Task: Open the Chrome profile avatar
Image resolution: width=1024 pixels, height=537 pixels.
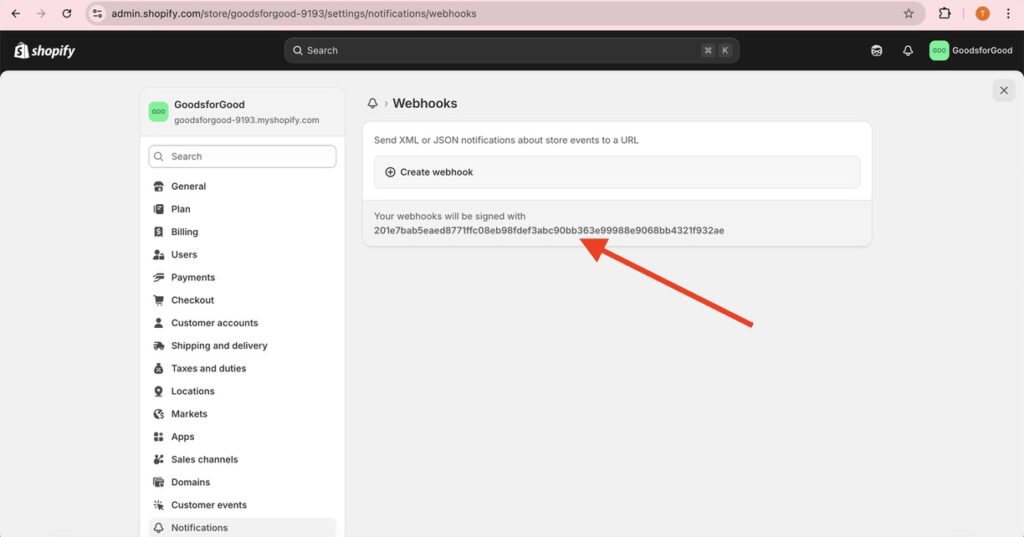Action: click(982, 14)
